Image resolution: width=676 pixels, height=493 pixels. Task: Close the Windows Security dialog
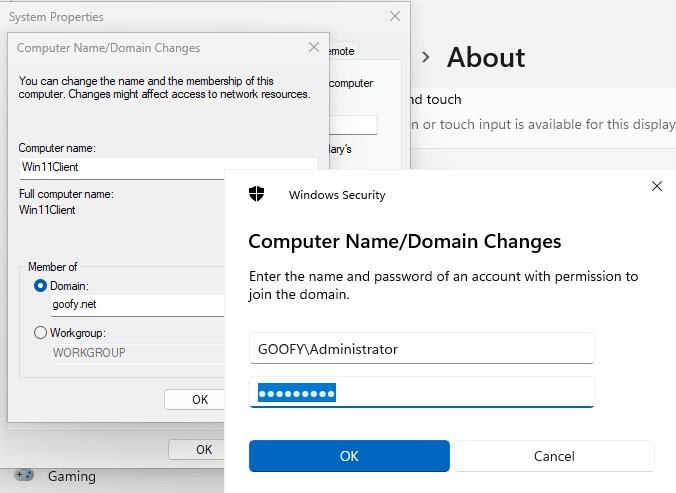(x=657, y=186)
